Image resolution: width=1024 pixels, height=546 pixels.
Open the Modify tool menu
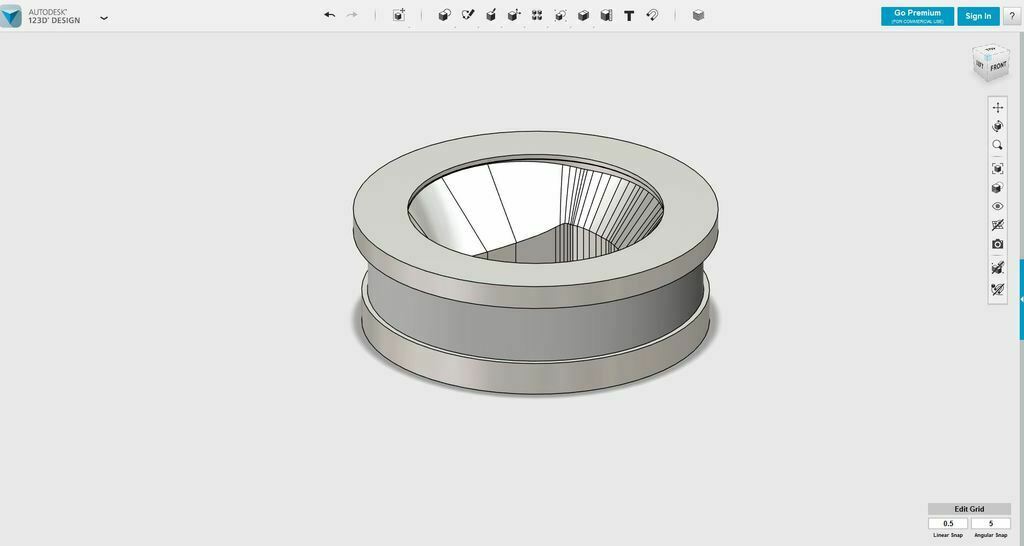tap(514, 15)
